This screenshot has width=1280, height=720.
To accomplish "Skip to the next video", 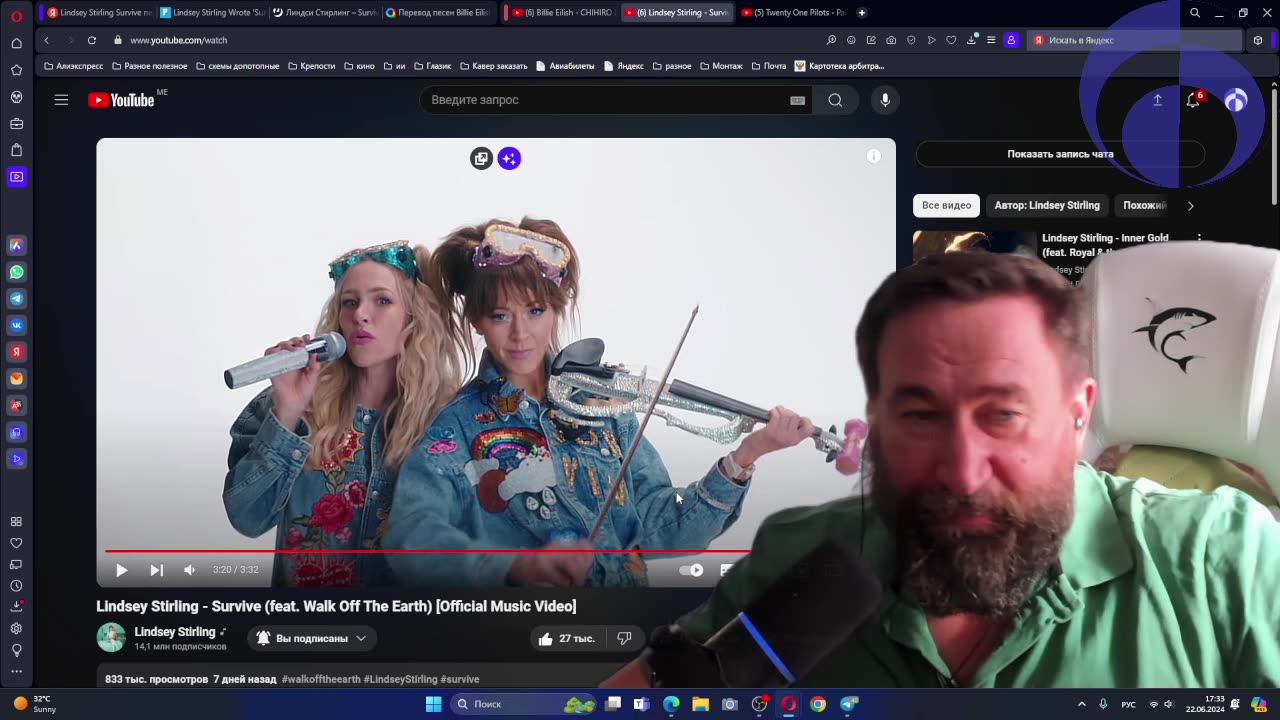I will coord(156,570).
